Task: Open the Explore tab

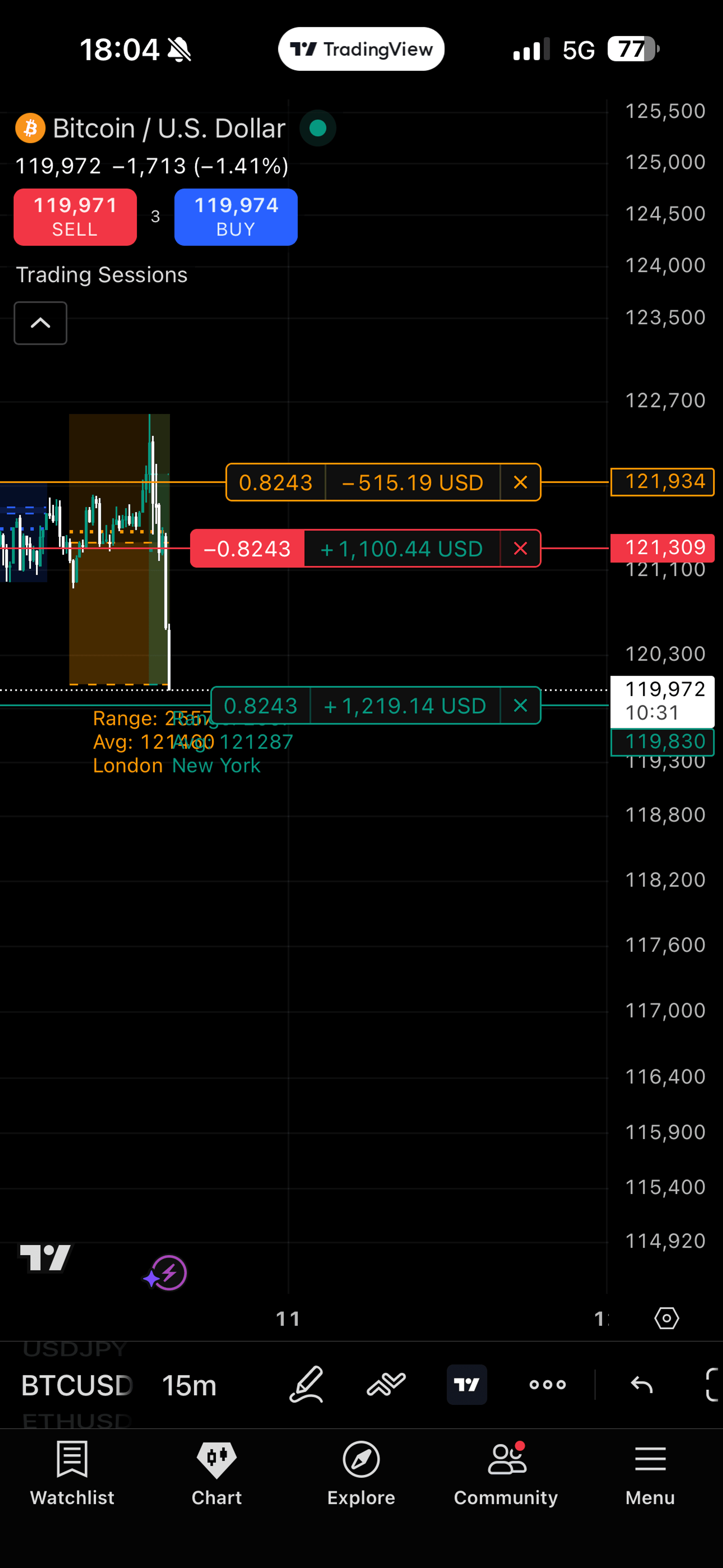Action: (x=361, y=1473)
